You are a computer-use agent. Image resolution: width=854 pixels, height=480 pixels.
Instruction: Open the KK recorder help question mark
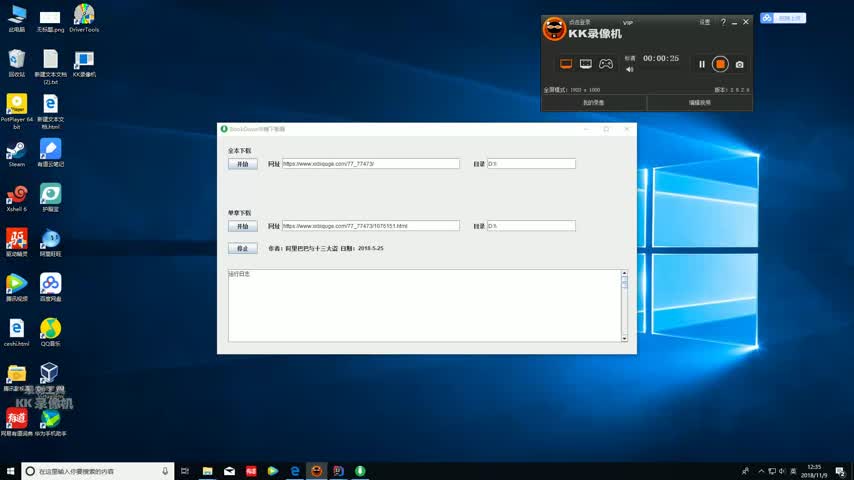pyautogui.click(x=723, y=22)
